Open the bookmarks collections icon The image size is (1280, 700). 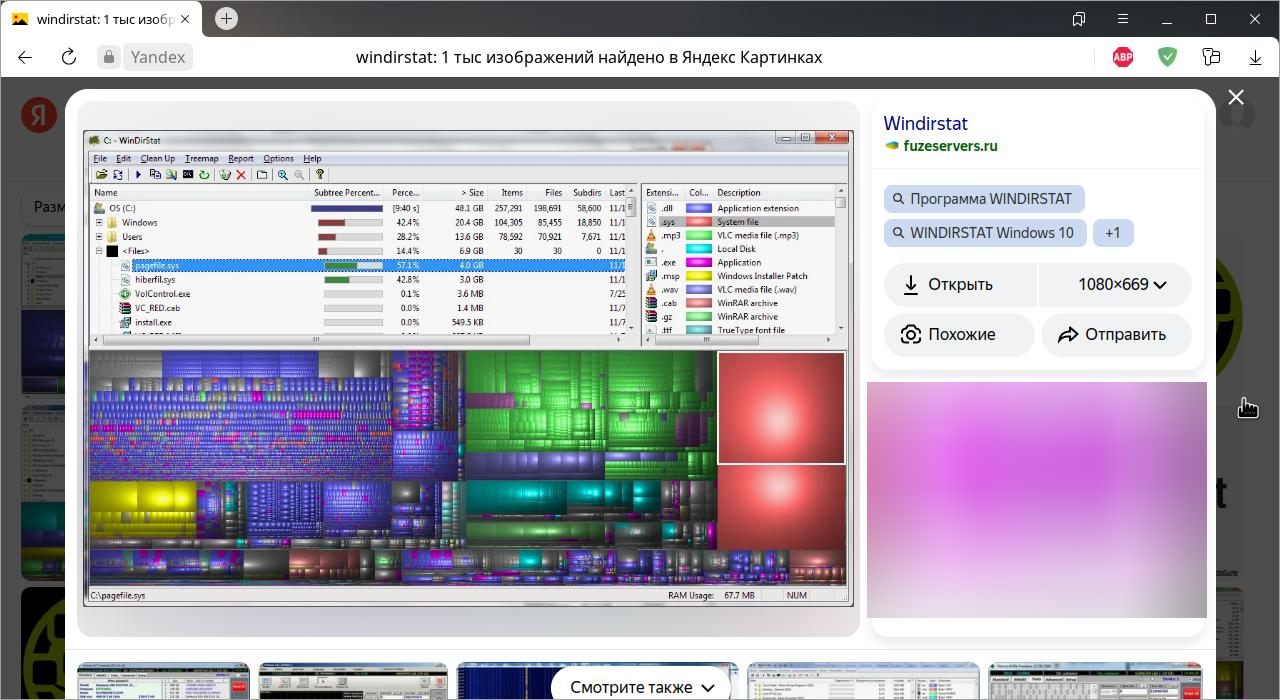coord(1079,19)
